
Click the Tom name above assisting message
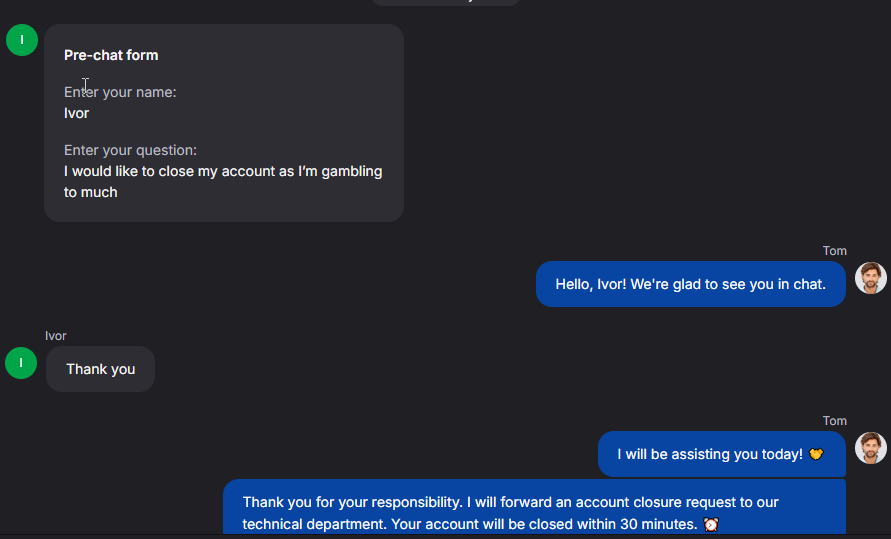834,420
